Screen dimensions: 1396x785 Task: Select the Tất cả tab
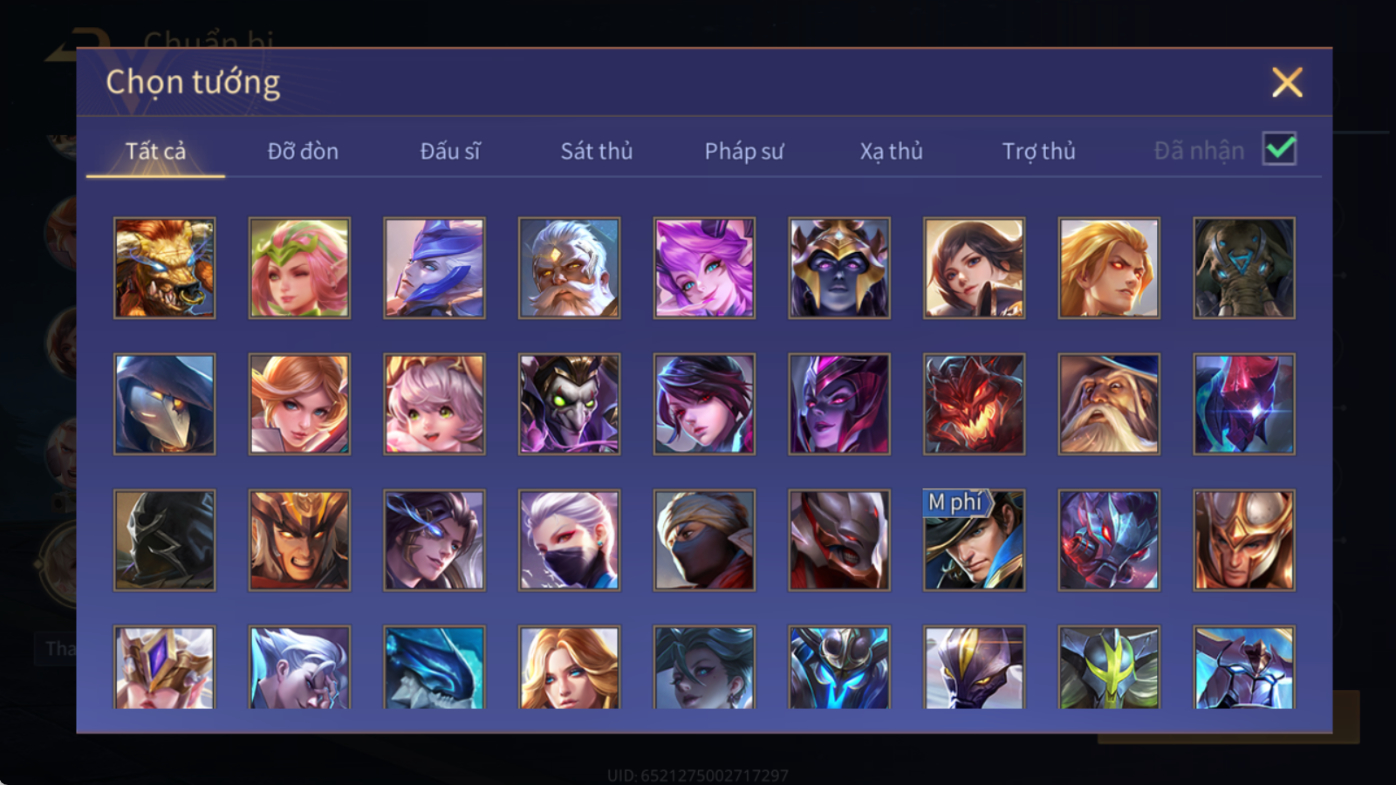[155, 151]
